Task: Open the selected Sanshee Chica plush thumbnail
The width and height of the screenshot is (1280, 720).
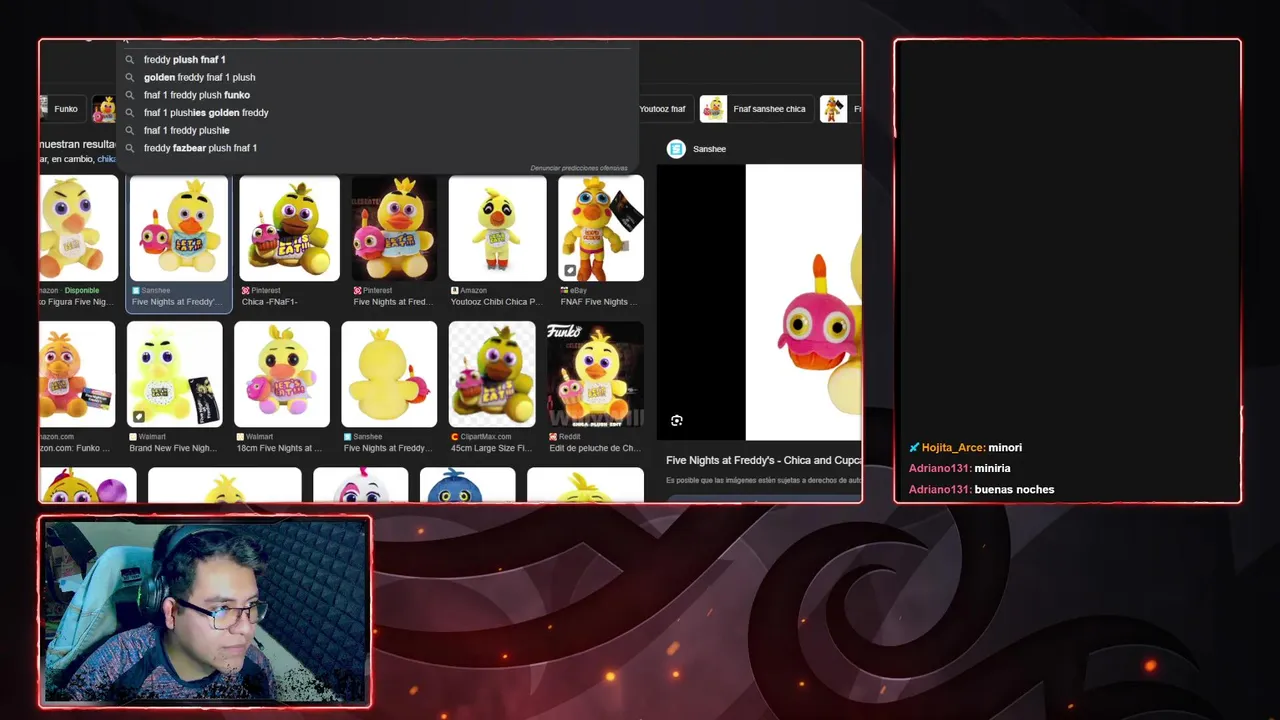Action: pos(179,229)
